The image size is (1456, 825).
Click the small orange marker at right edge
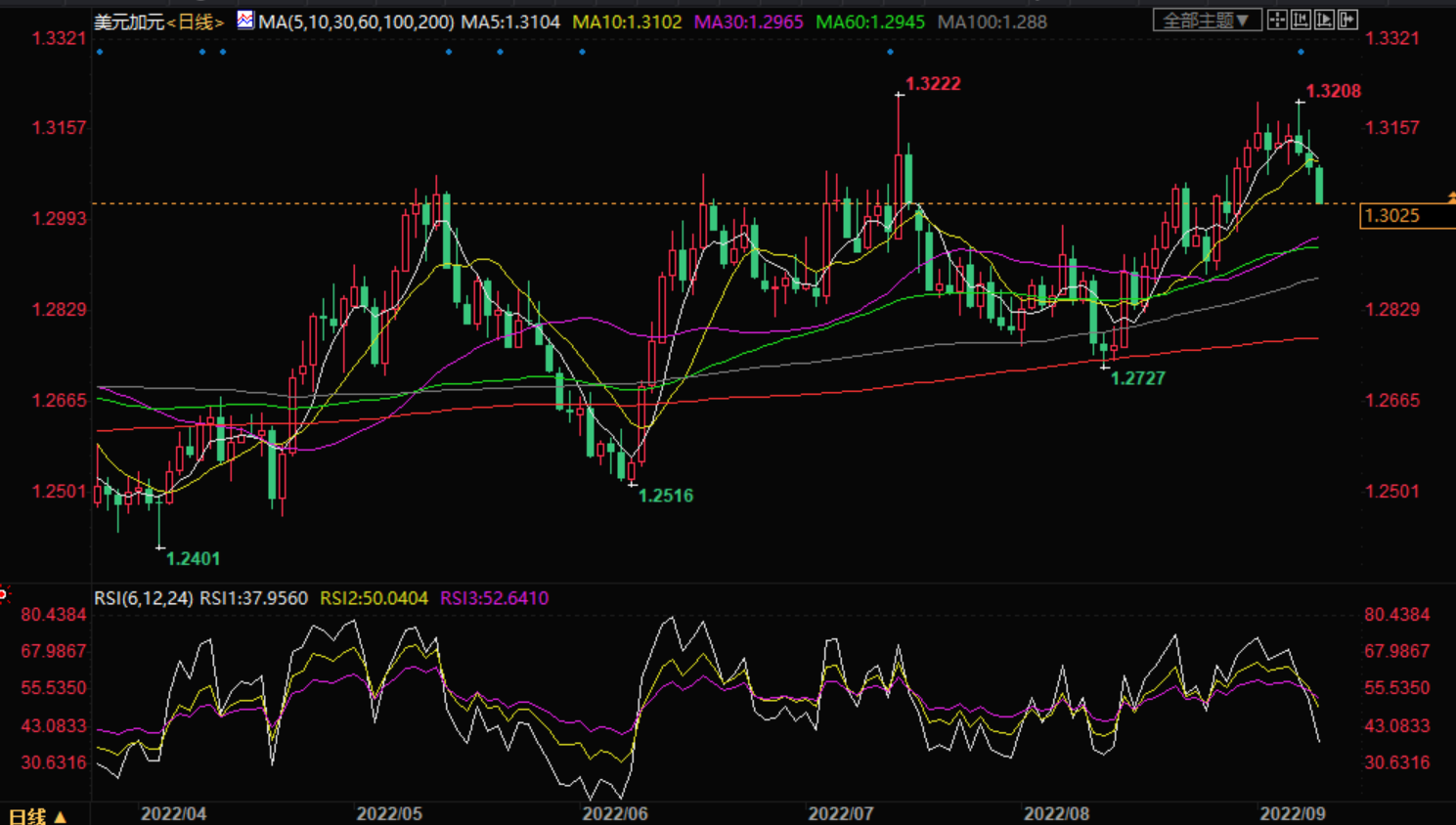click(x=1451, y=197)
